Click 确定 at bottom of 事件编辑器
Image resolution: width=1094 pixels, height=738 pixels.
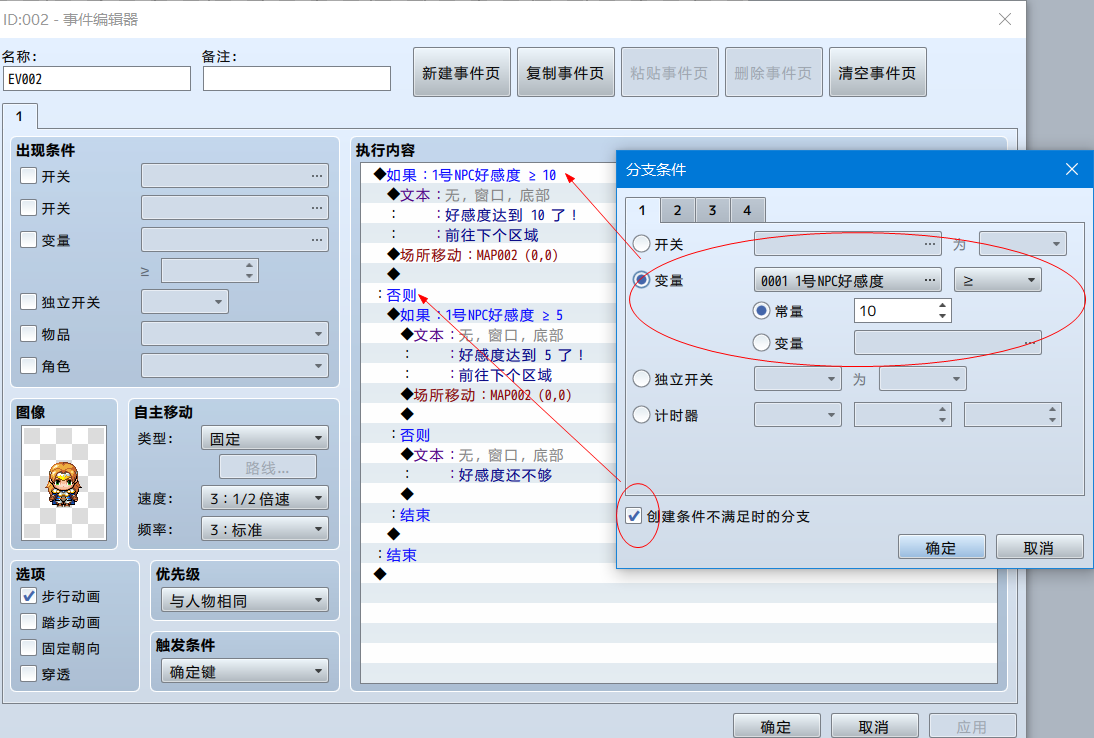[777, 726]
